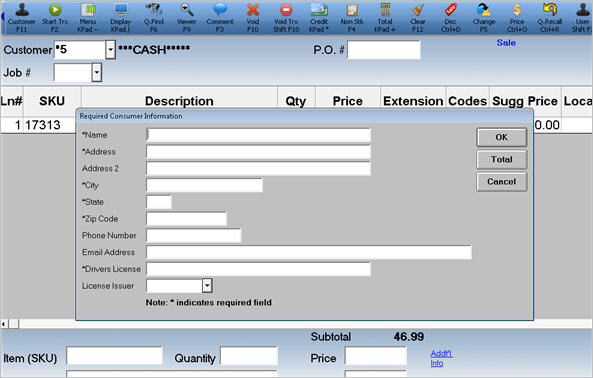Image resolution: width=593 pixels, height=378 pixels.
Task: Cancel the Required Consumer Information dialog
Action: point(501,182)
